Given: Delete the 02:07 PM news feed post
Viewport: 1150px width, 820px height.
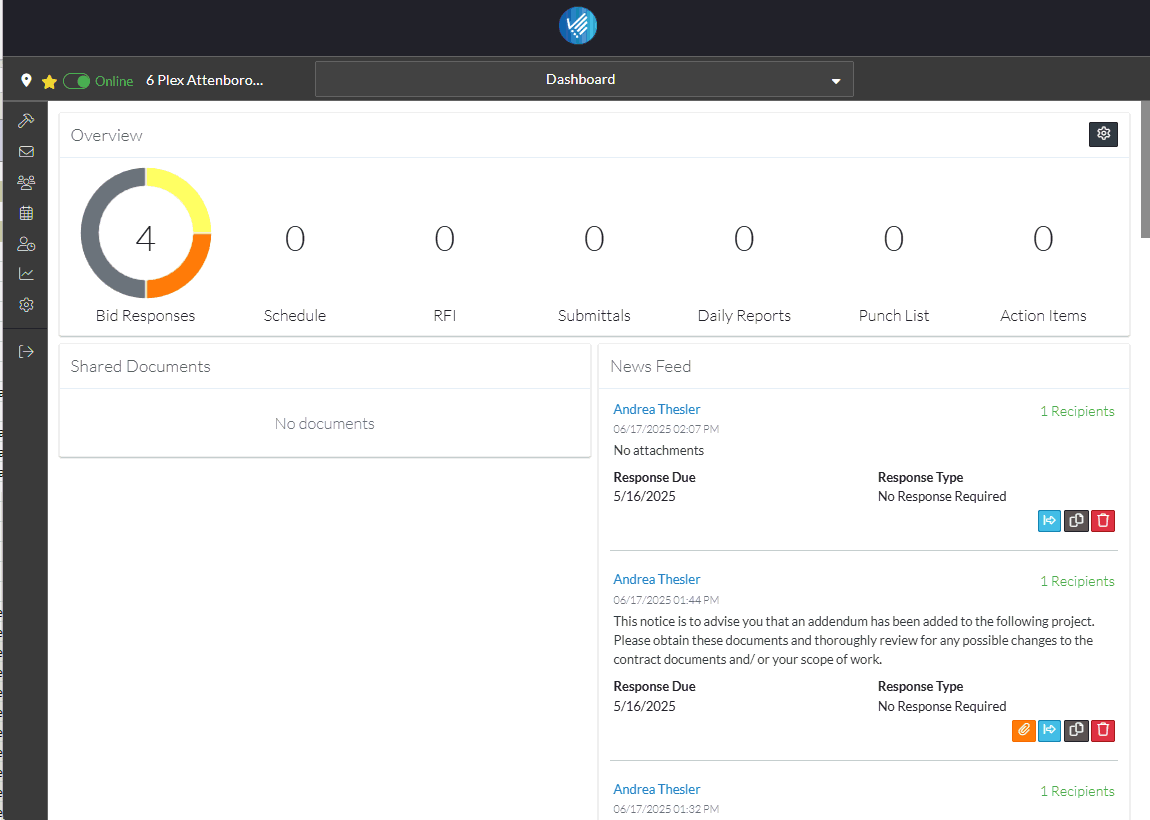Looking at the screenshot, I should click(1102, 520).
